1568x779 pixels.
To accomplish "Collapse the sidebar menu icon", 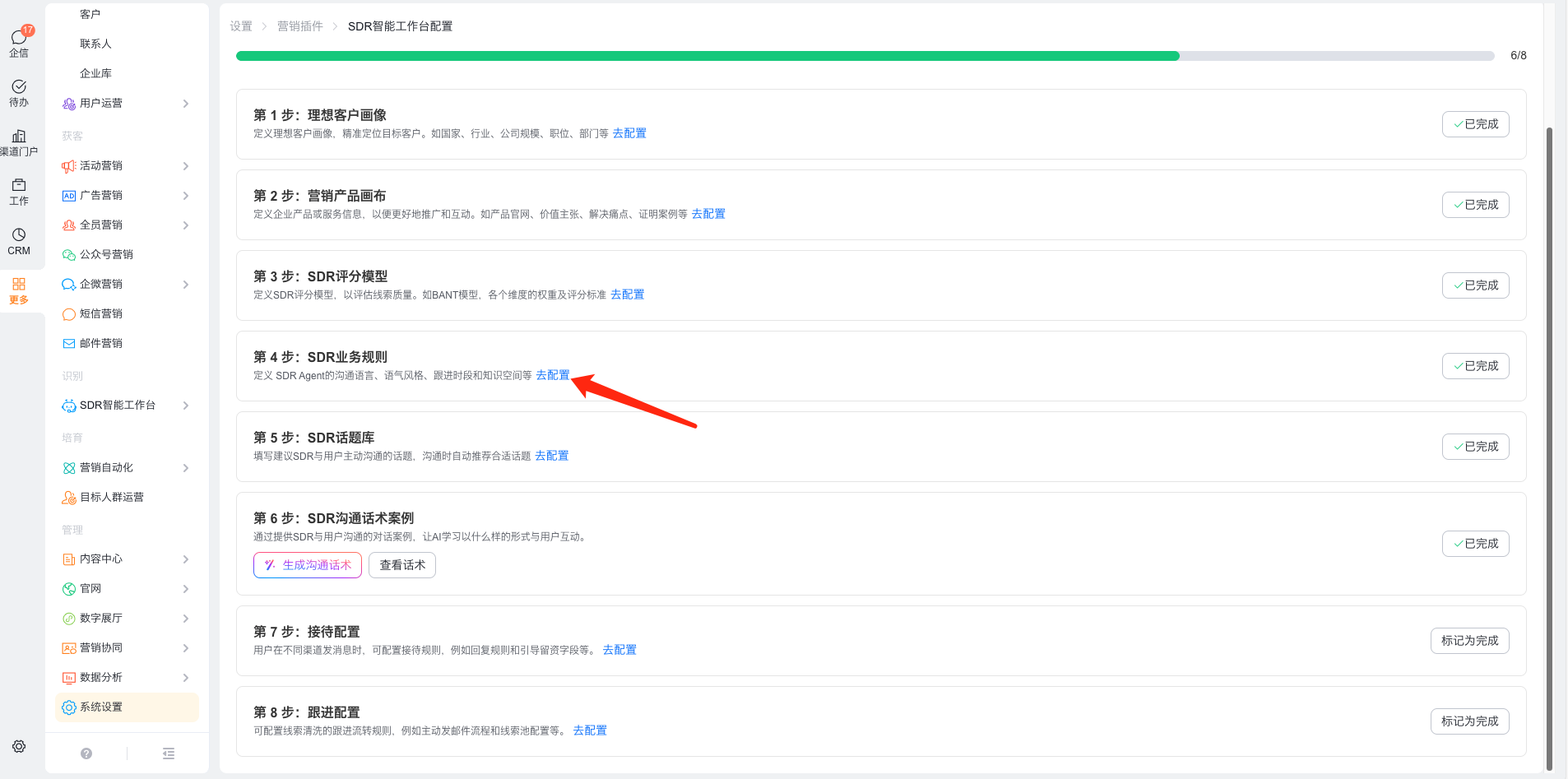I will (x=169, y=753).
